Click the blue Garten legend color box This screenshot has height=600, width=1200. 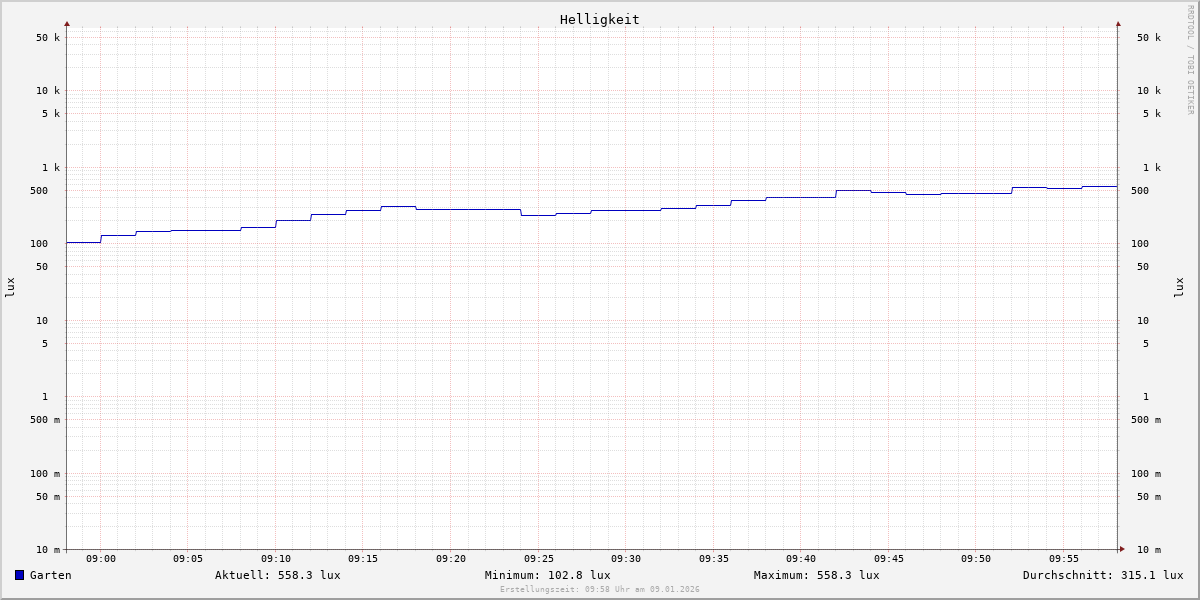(19, 575)
